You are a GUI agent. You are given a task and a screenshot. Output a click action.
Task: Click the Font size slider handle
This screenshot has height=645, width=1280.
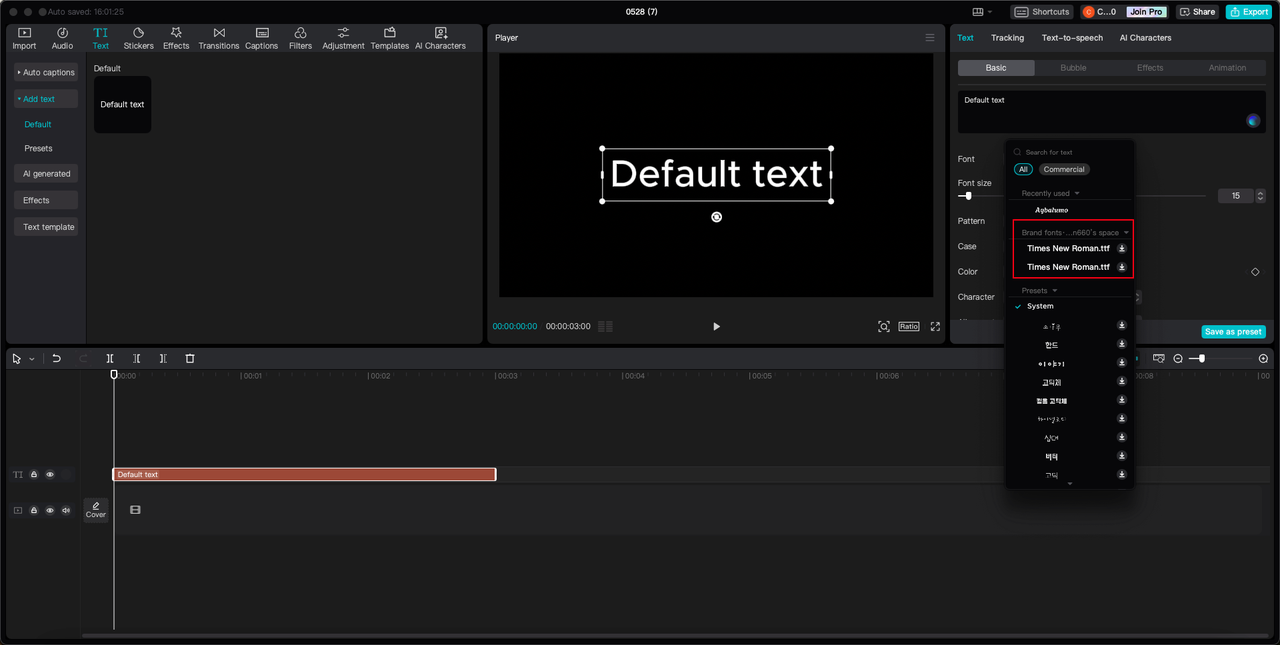click(x=968, y=196)
